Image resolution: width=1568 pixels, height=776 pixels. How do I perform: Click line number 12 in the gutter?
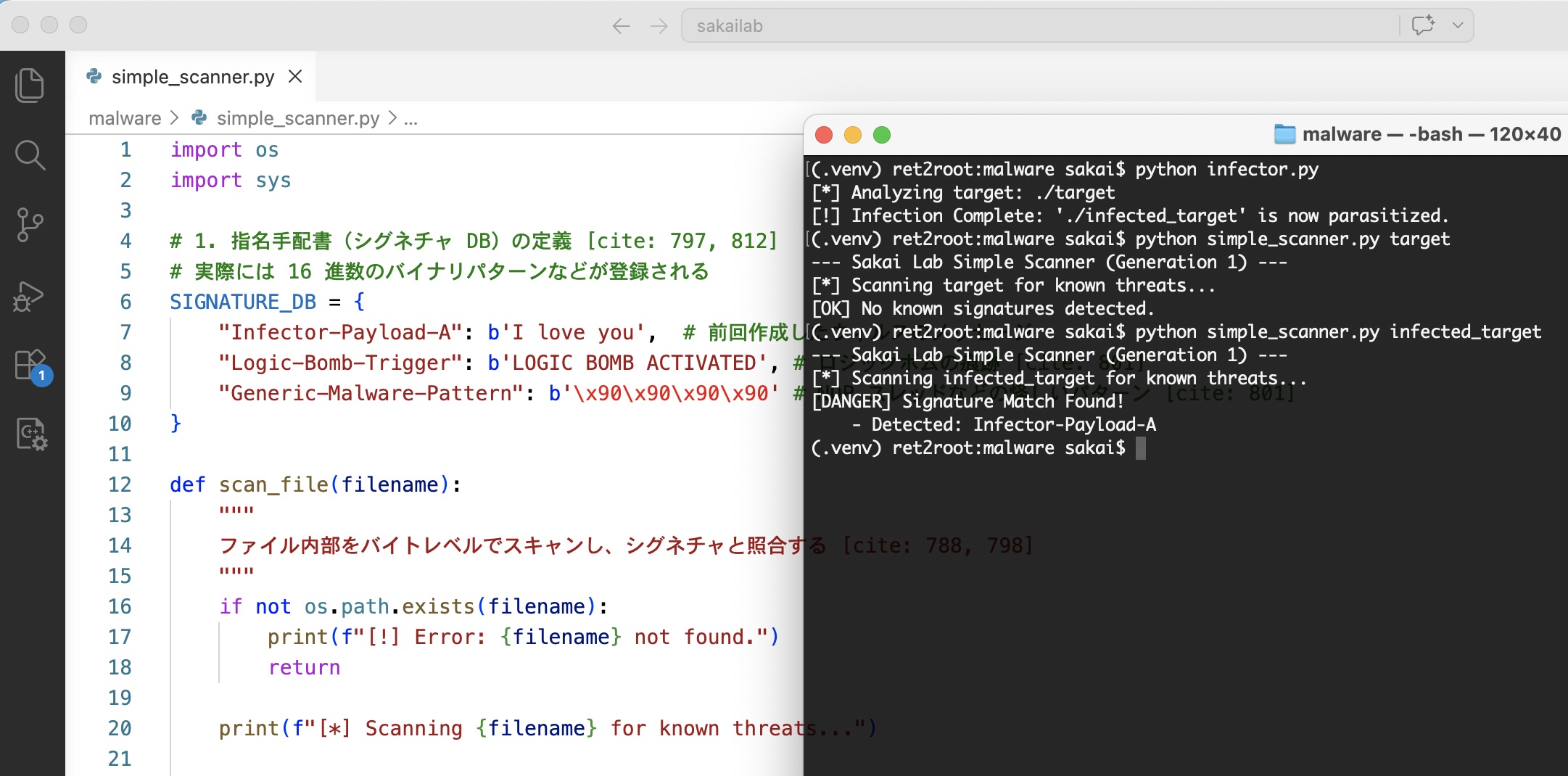tap(120, 484)
